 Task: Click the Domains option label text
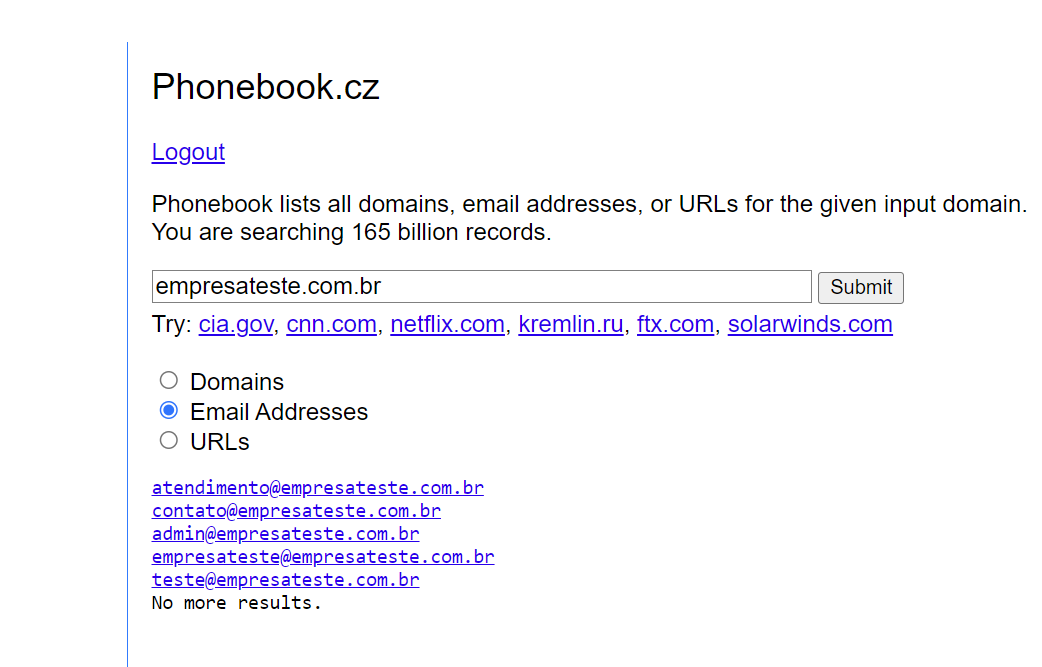coord(237,382)
